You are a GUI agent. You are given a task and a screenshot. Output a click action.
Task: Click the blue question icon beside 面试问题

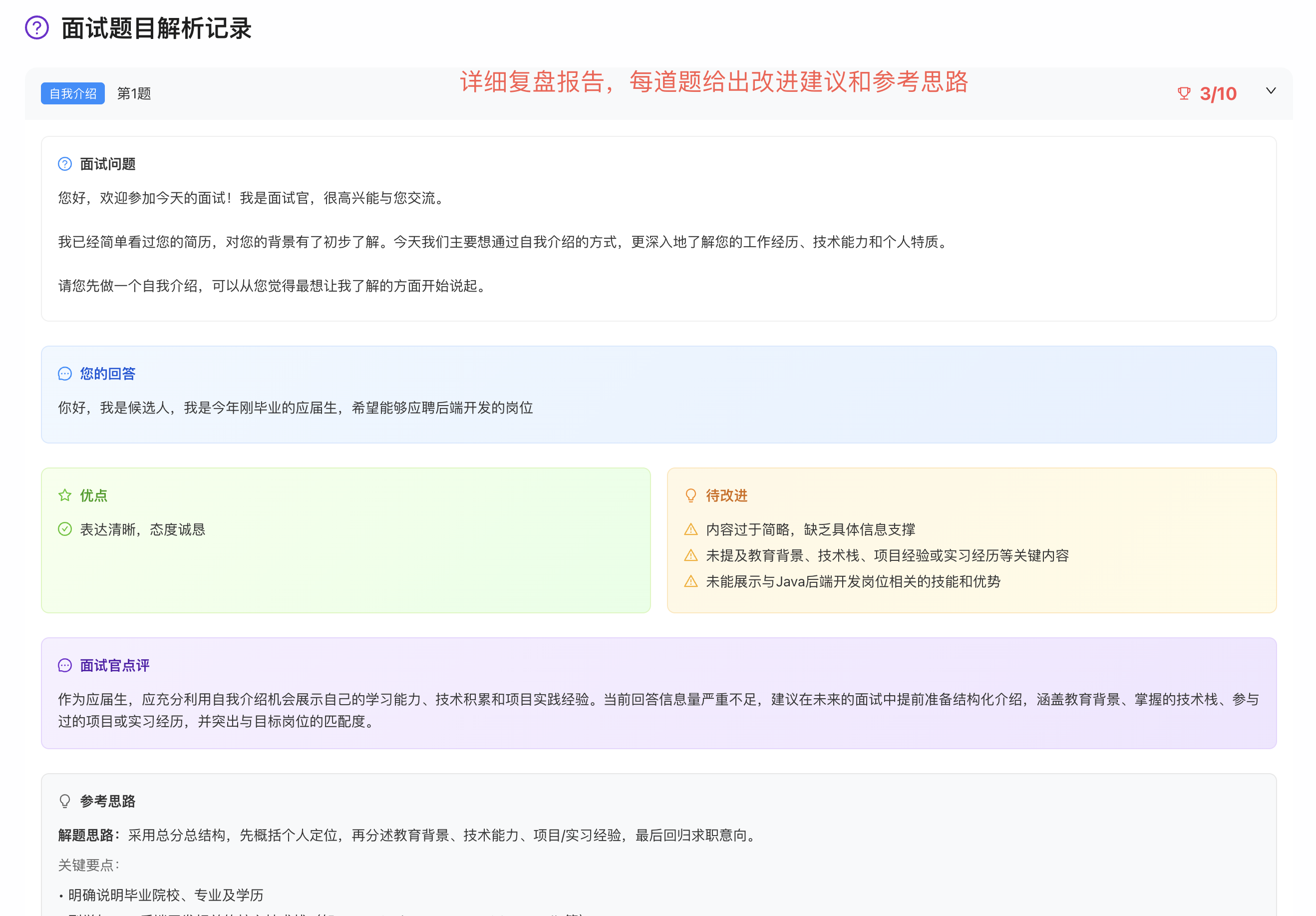65,164
